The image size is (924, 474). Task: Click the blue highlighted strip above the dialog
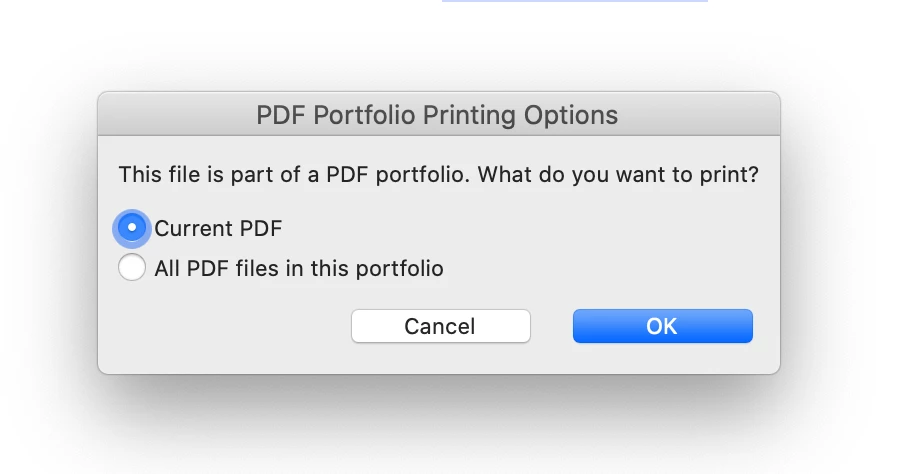point(574,2)
